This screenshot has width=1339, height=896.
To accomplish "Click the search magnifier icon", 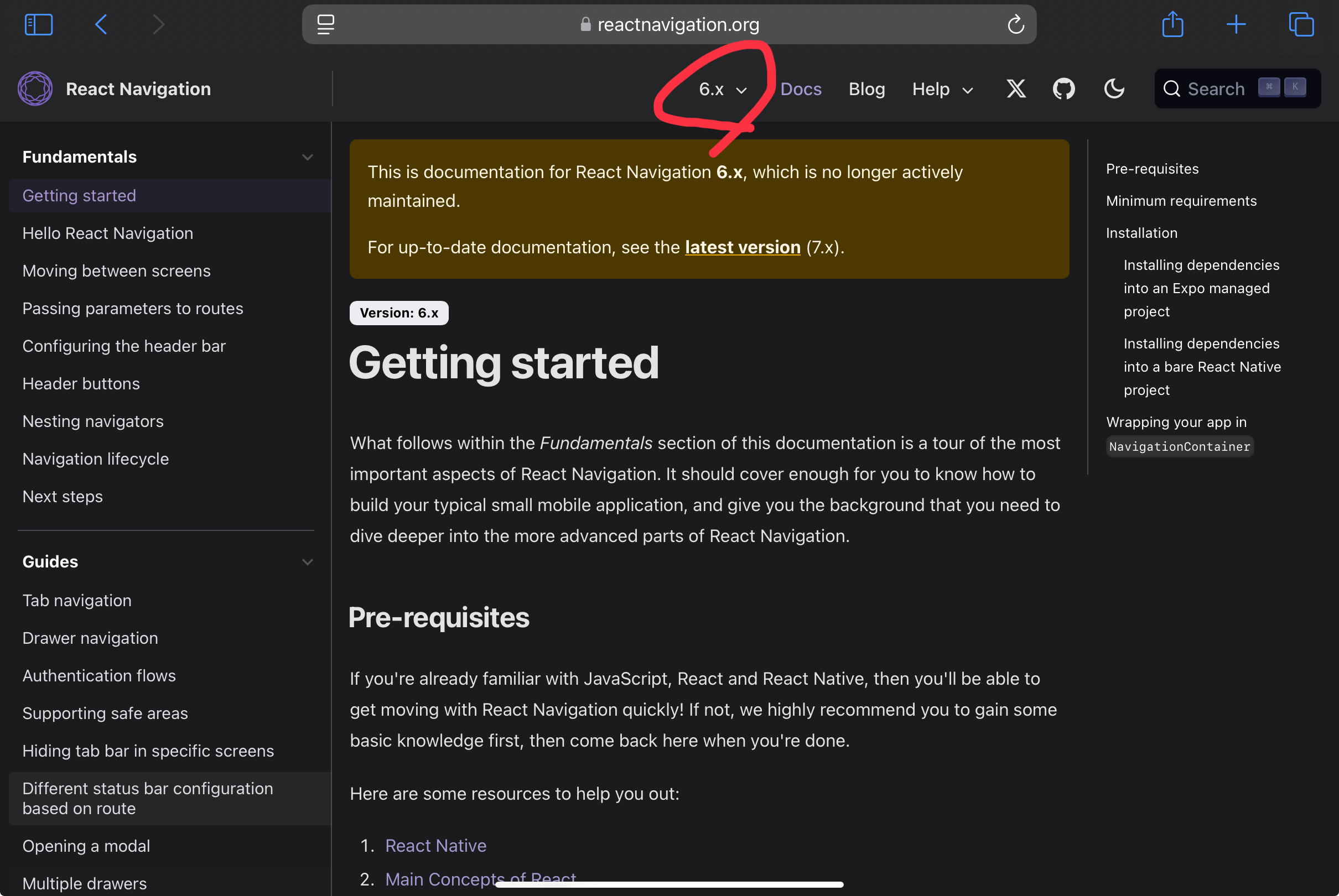I will tap(1171, 88).
